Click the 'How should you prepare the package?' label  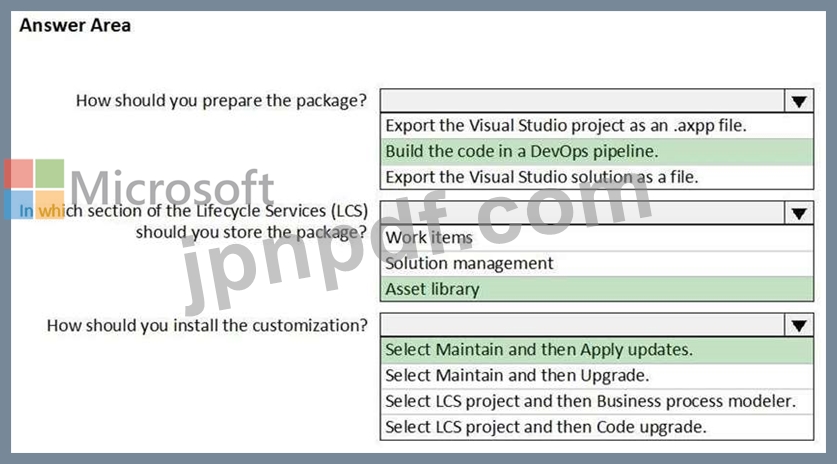pos(222,101)
